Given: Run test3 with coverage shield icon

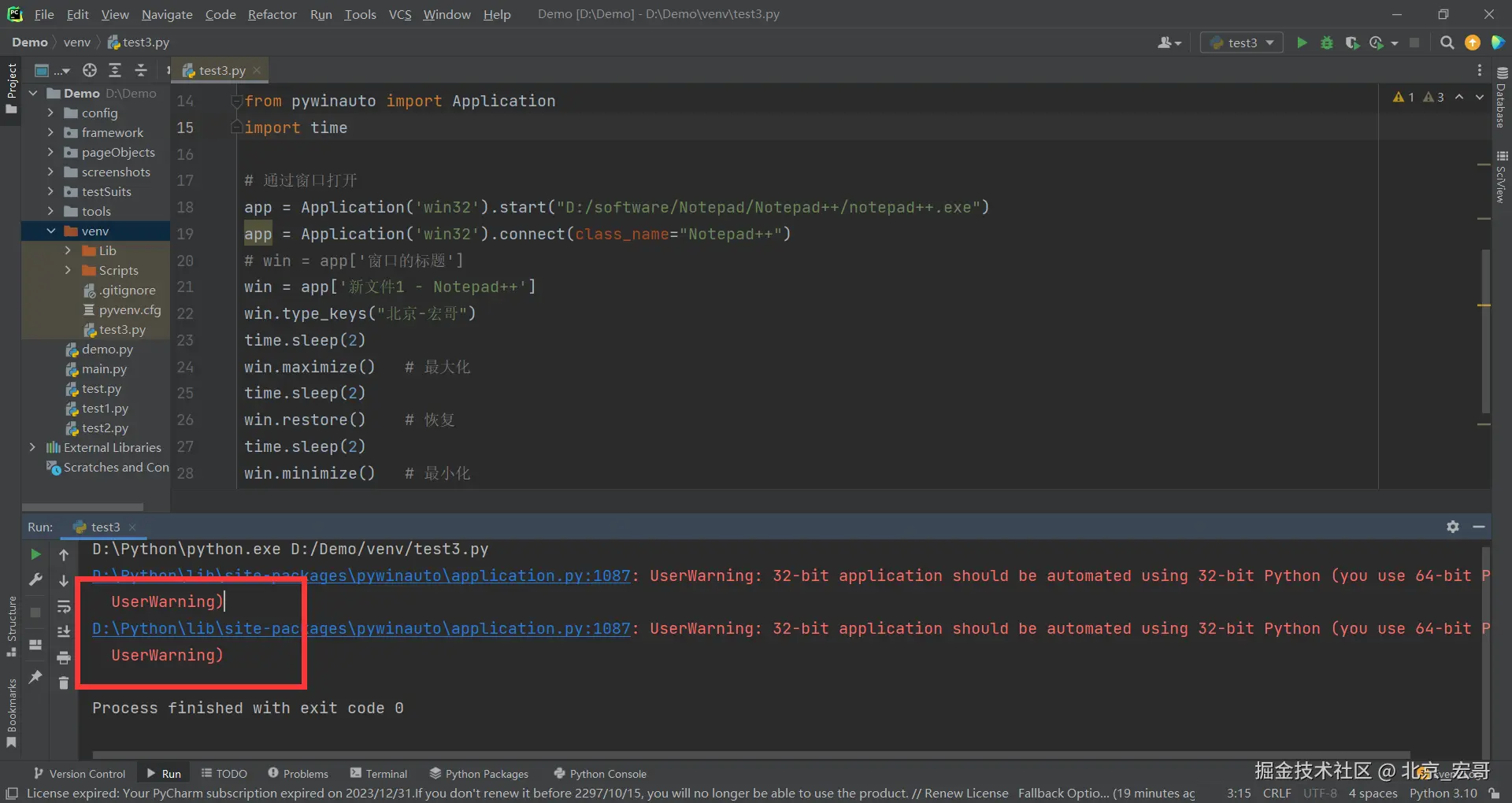Looking at the screenshot, I should pyautogui.click(x=1352, y=43).
